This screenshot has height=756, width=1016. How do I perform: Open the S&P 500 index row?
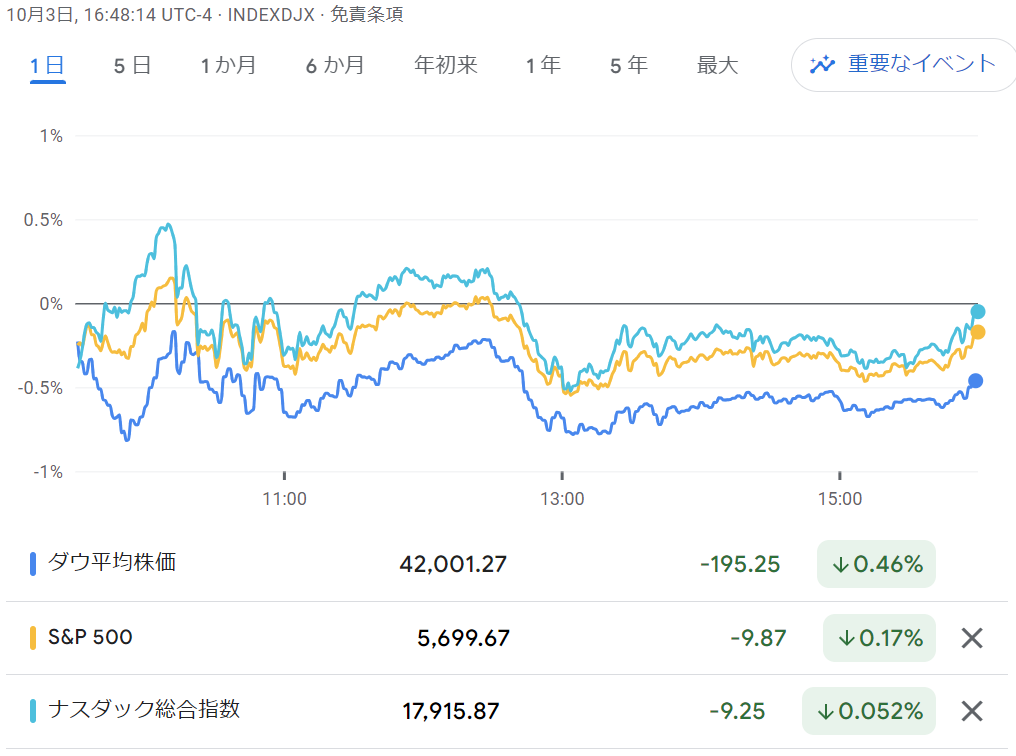coord(507,638)
